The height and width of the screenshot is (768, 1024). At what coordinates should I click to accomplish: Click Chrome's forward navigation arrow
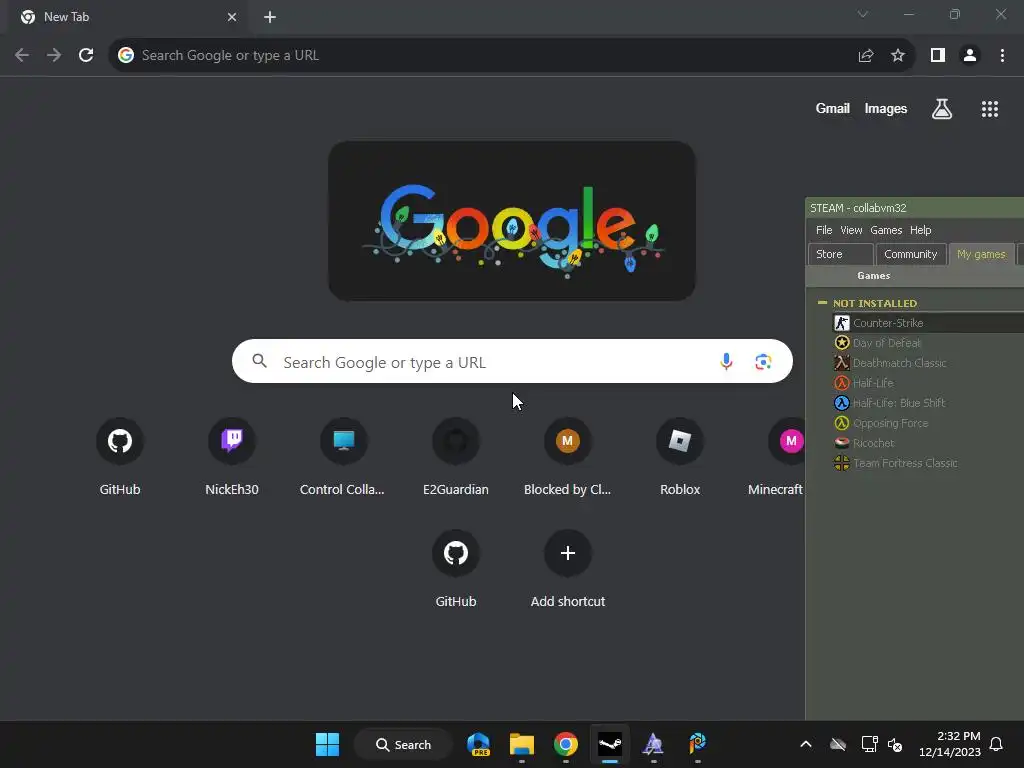(54, 56)
